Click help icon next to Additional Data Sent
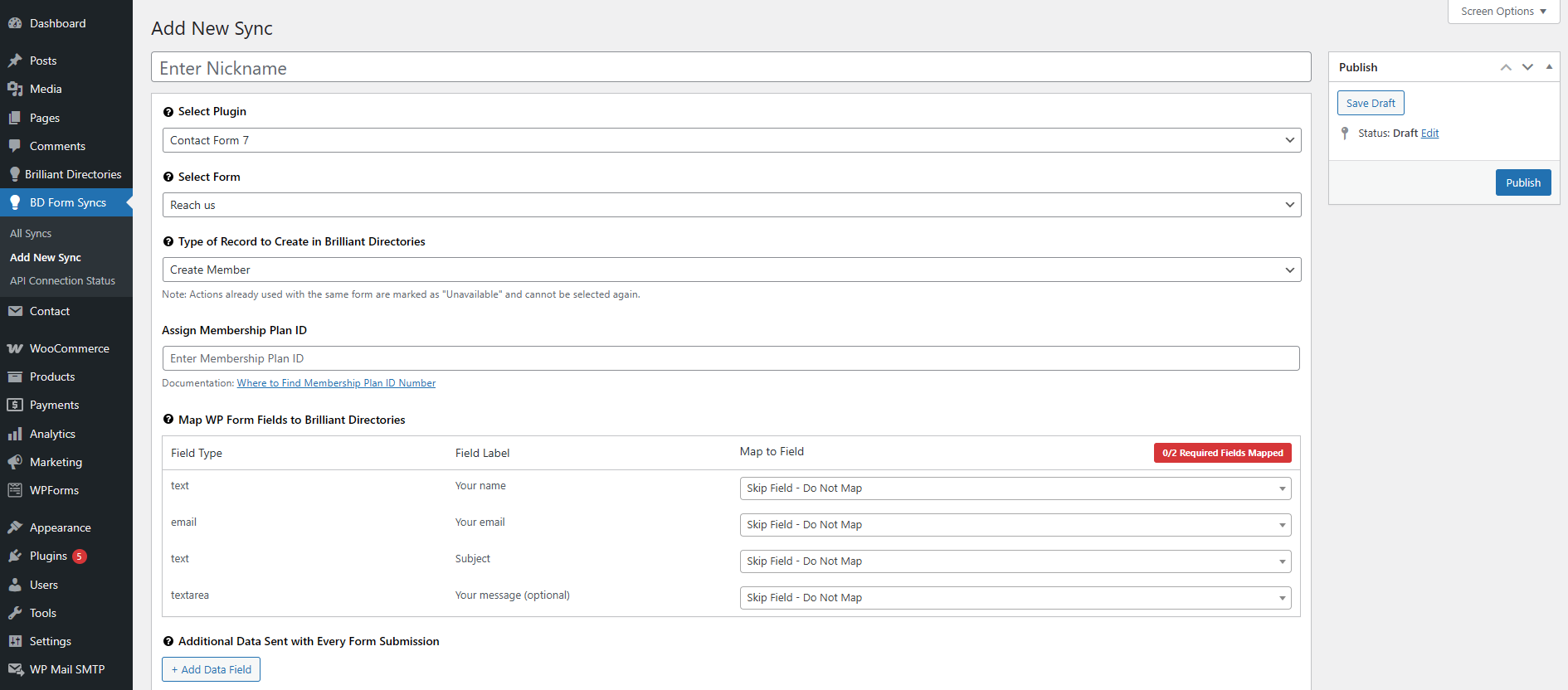This screenshot has width=1568, height=690. click(x=168, y=642)
